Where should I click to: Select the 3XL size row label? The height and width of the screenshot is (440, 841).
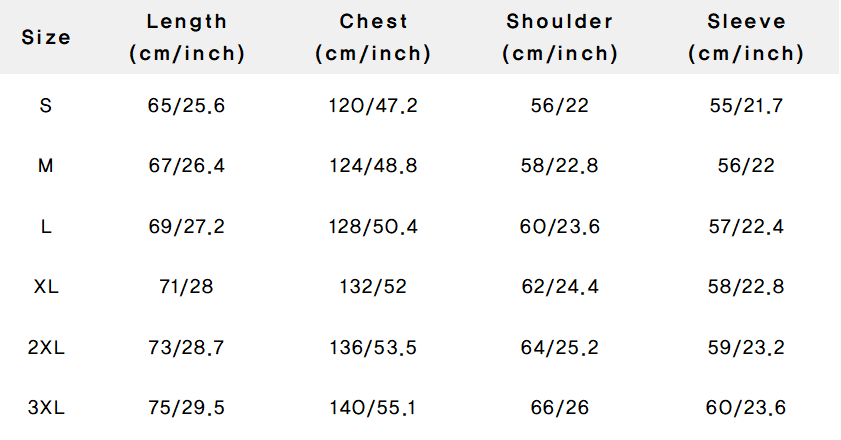[46, 407]
